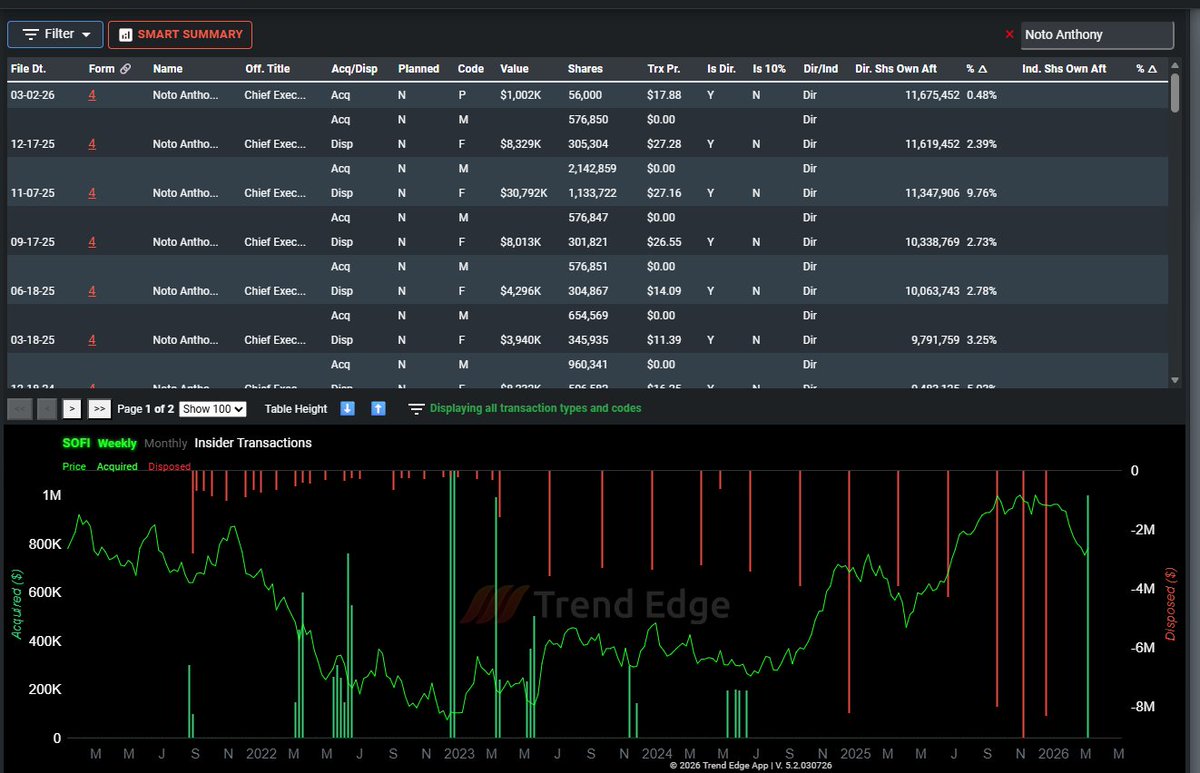This screenshot has height=773, width=1200.
Task: Sort by Ind. Shs Own Aft header
Action: tap(1064, 69)
